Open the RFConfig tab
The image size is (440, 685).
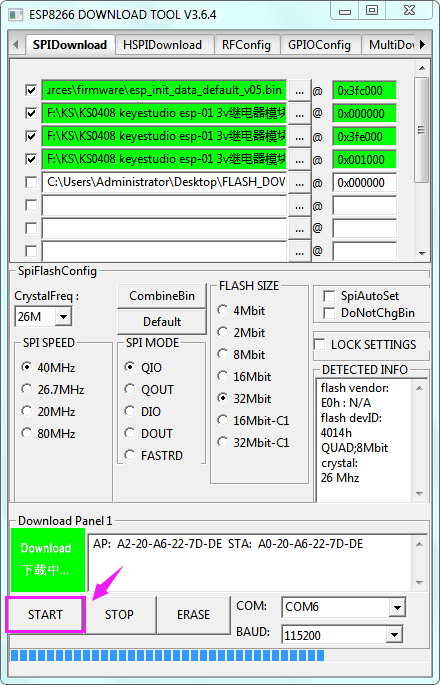click(246, 45)
